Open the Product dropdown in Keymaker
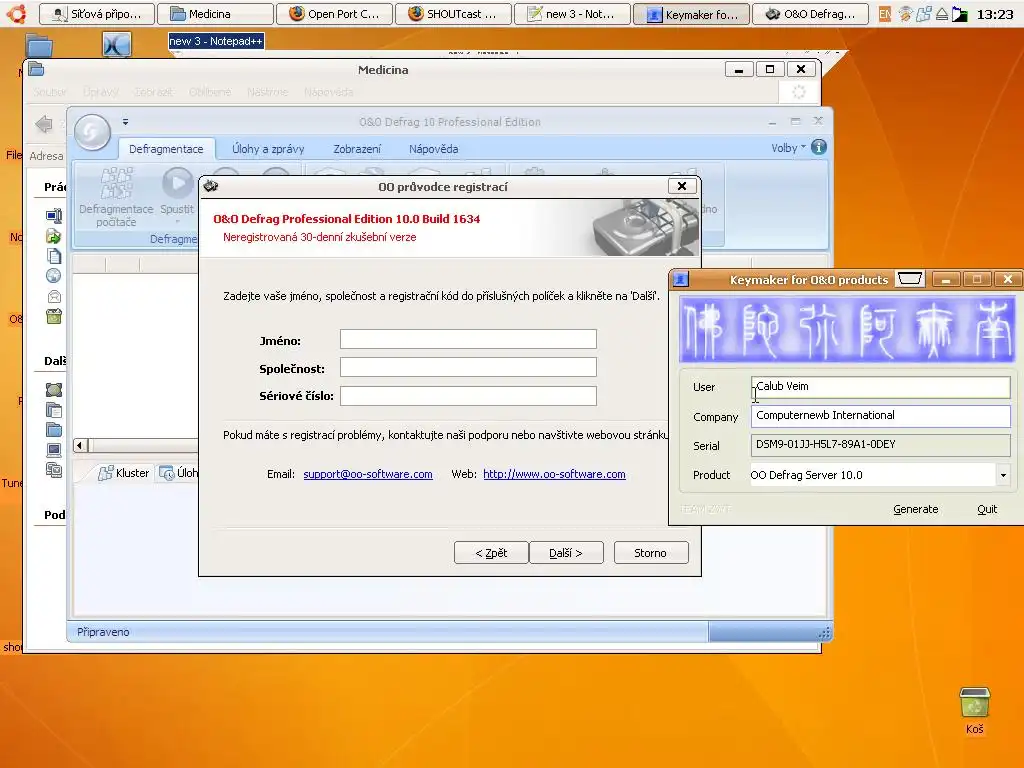The height and width of the screenshot is (768, 1024). [1003, 475]
